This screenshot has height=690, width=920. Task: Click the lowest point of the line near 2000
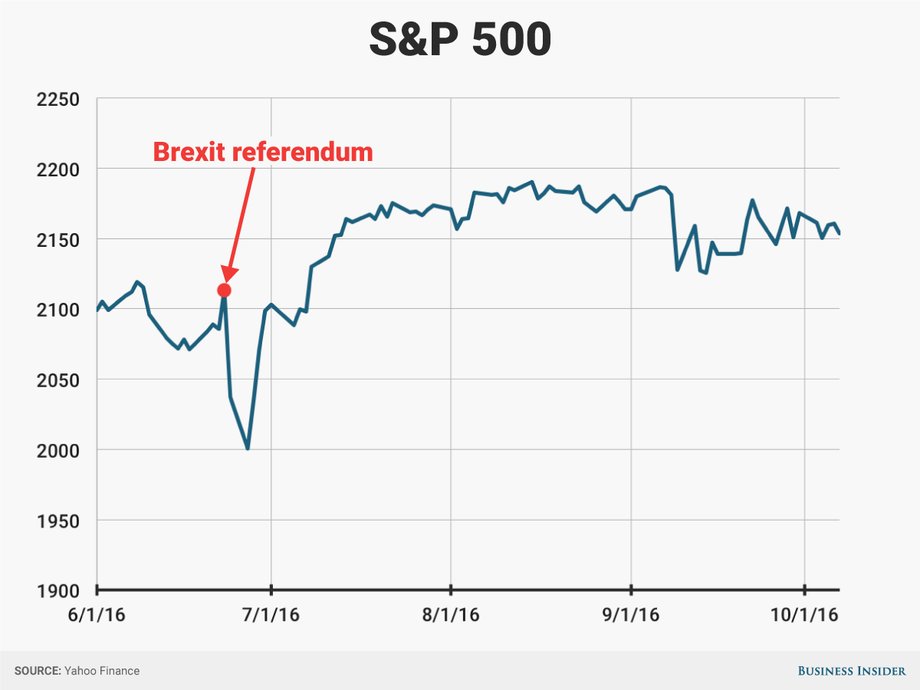click(x=248, y=448)
